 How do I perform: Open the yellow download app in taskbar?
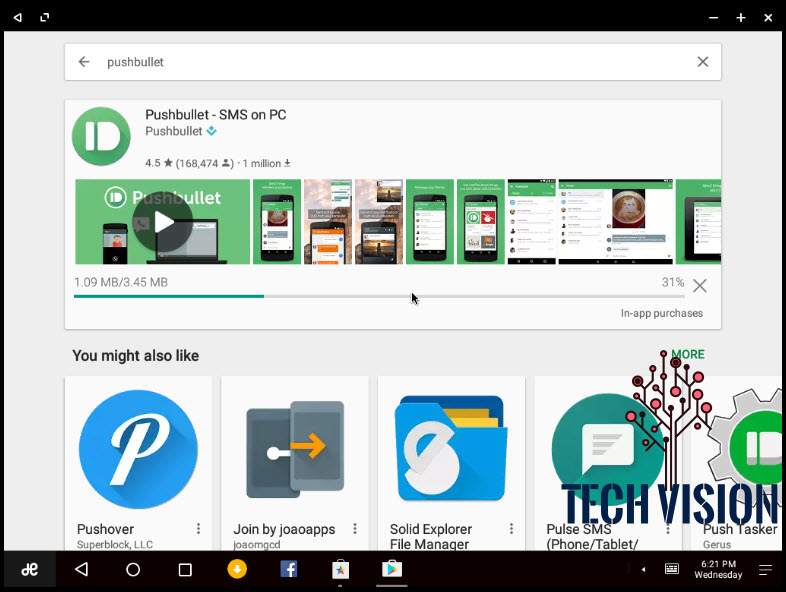point(237,569)
